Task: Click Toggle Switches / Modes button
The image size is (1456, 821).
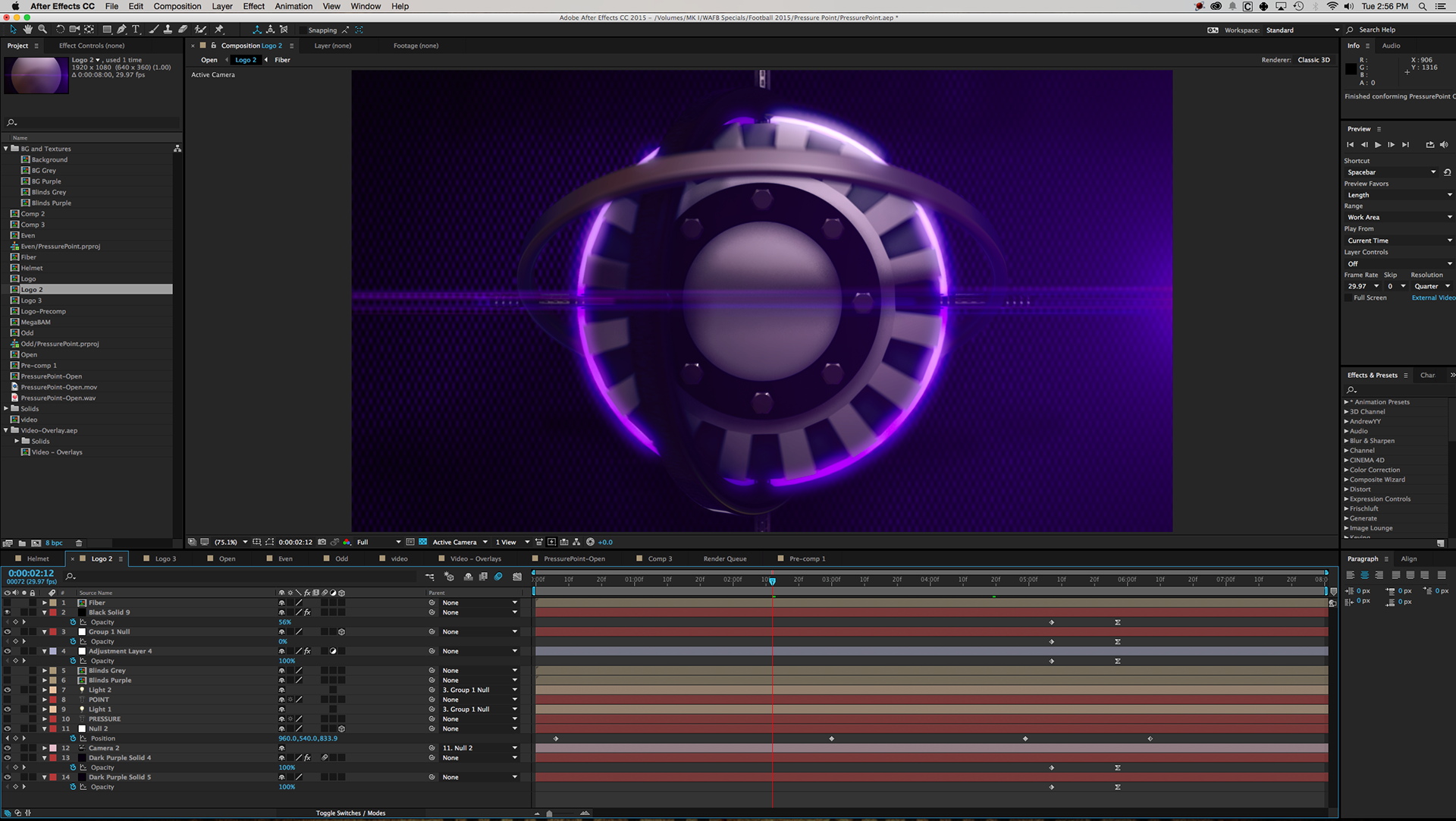Action: coord(350,813)
